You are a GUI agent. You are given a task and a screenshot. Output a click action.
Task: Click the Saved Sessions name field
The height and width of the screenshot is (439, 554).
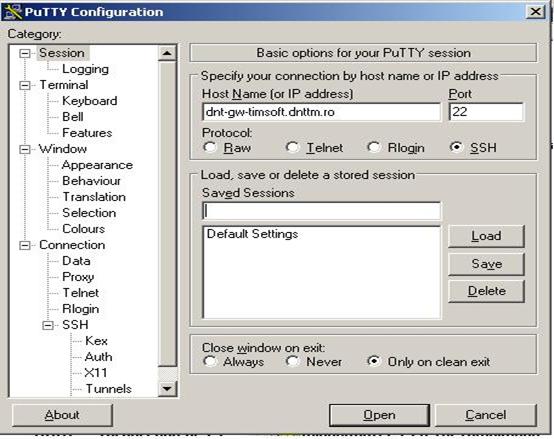(322, 211)
